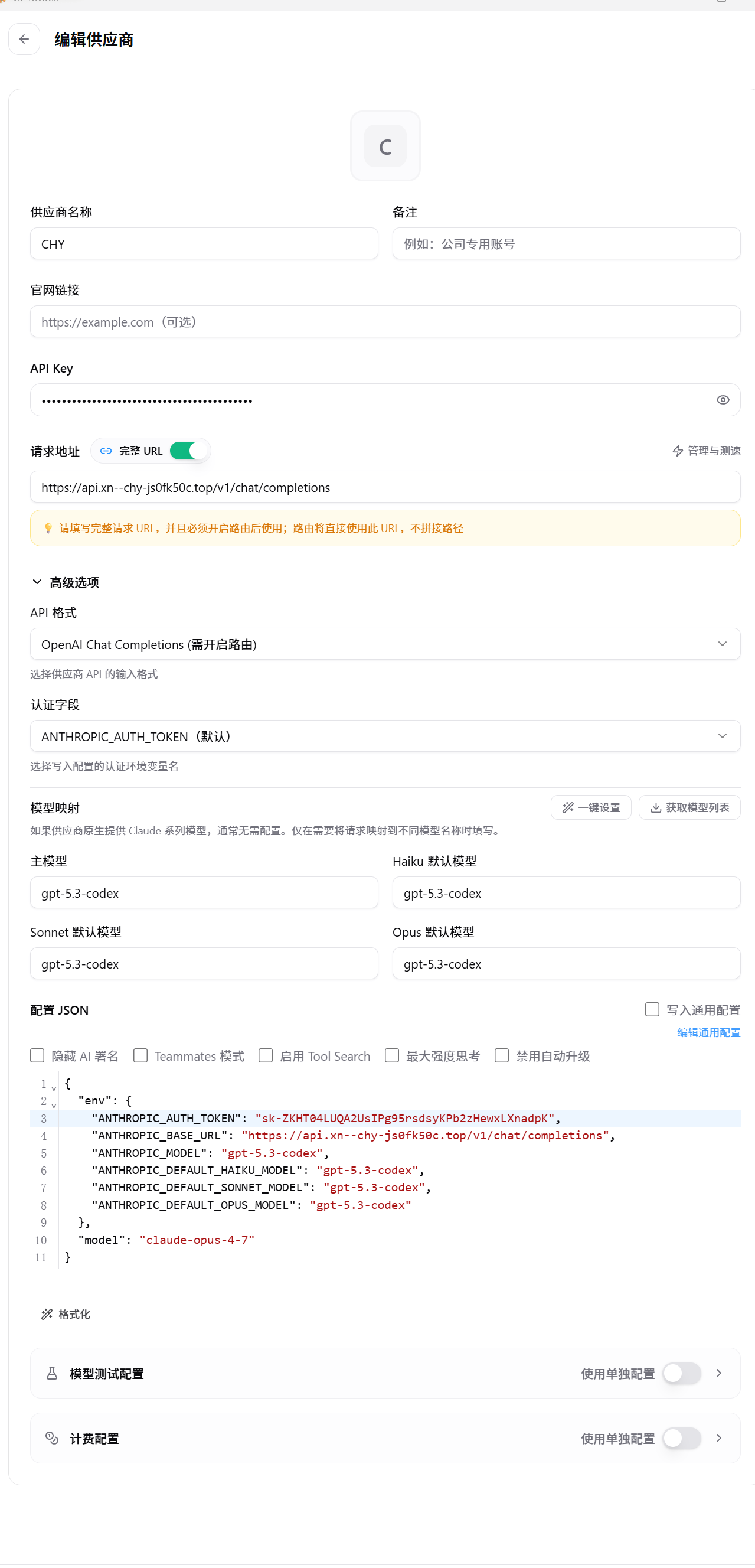The height and width of the screenshot is (1568, 755).
Task: Click ANTHROPIC_DEFAULT_HAIKU_MODEL line in JSON
Action: click(x=258, y=1171)
